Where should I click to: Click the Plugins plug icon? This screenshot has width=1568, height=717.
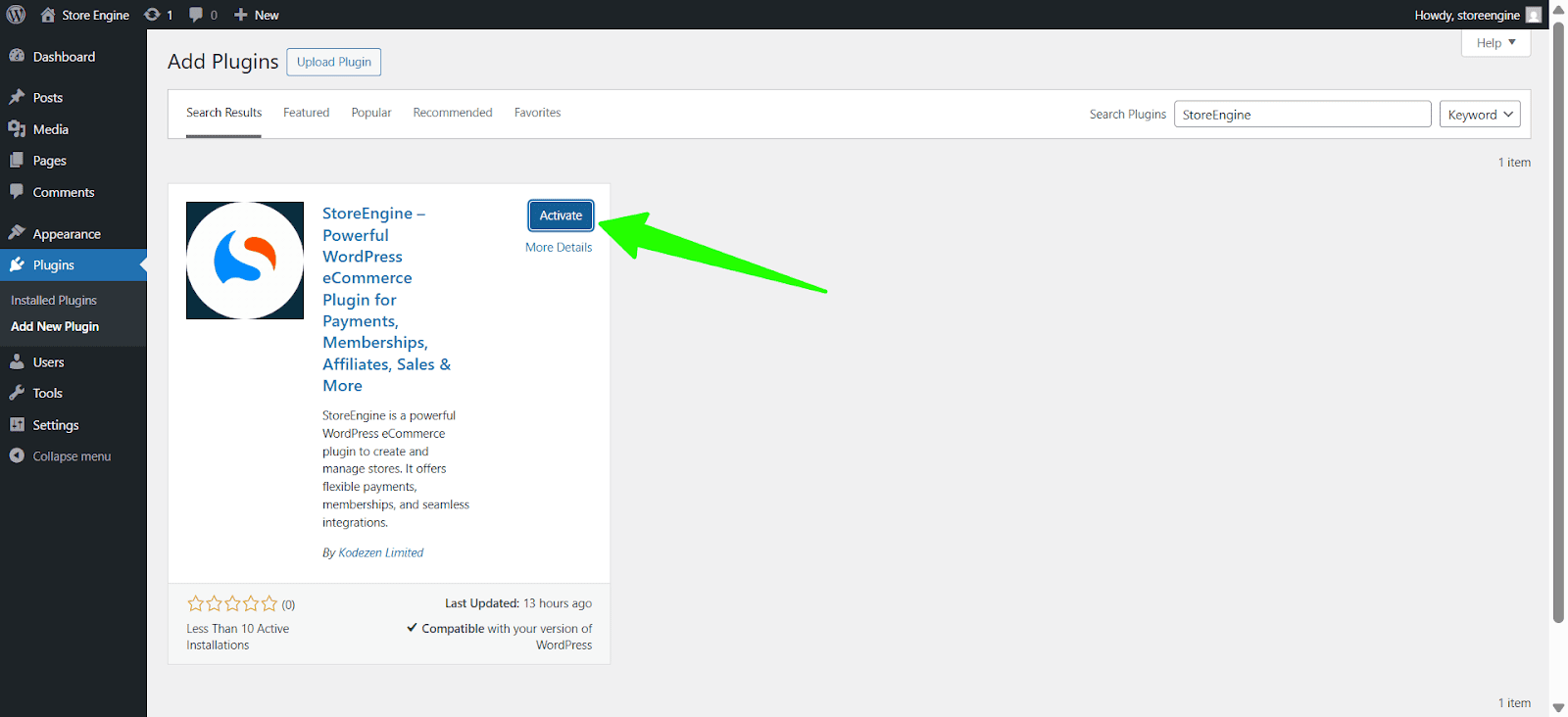pos(17,264)
